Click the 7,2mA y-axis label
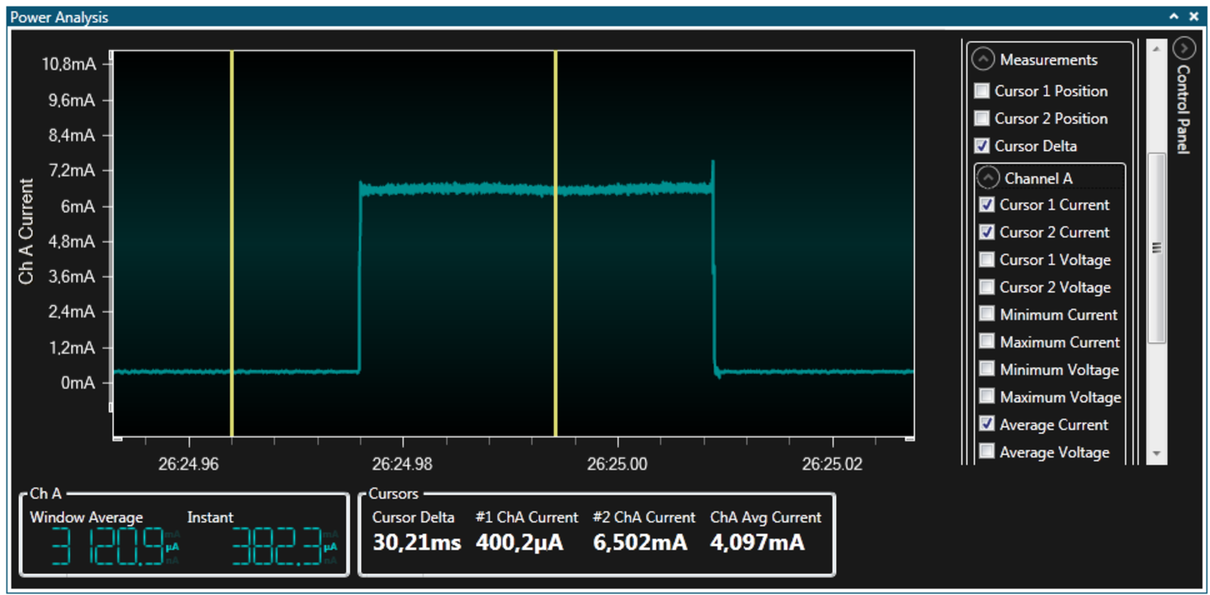 pyautogui.click(x=70, y=170)
